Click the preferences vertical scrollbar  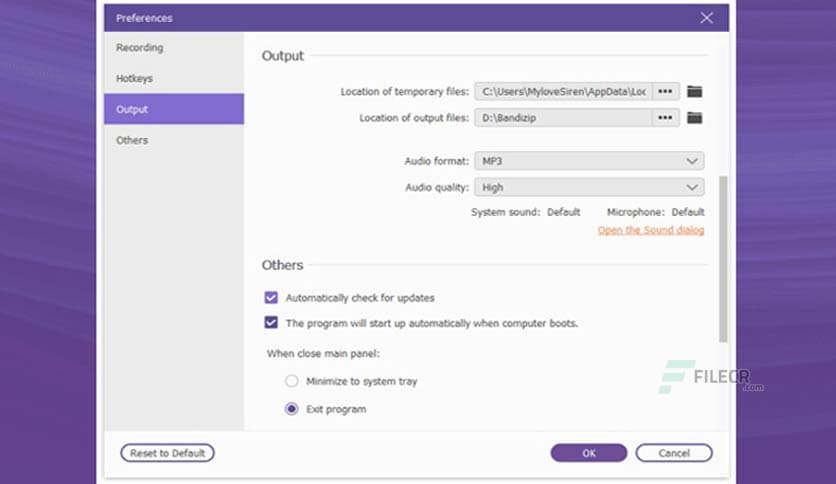click(723, 259)
